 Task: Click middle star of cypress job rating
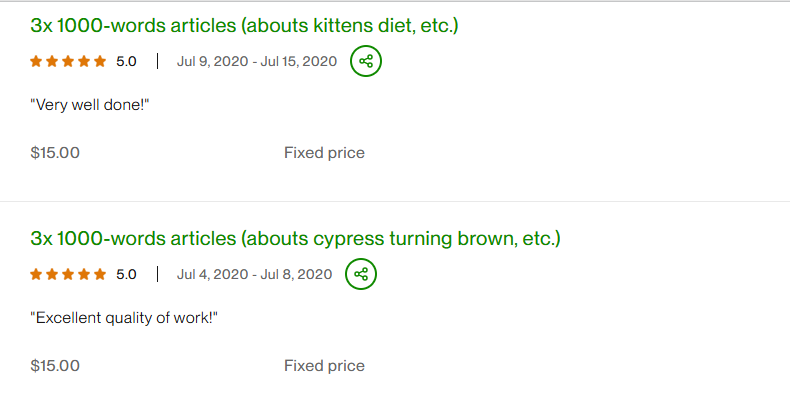(x=68, y=274)
